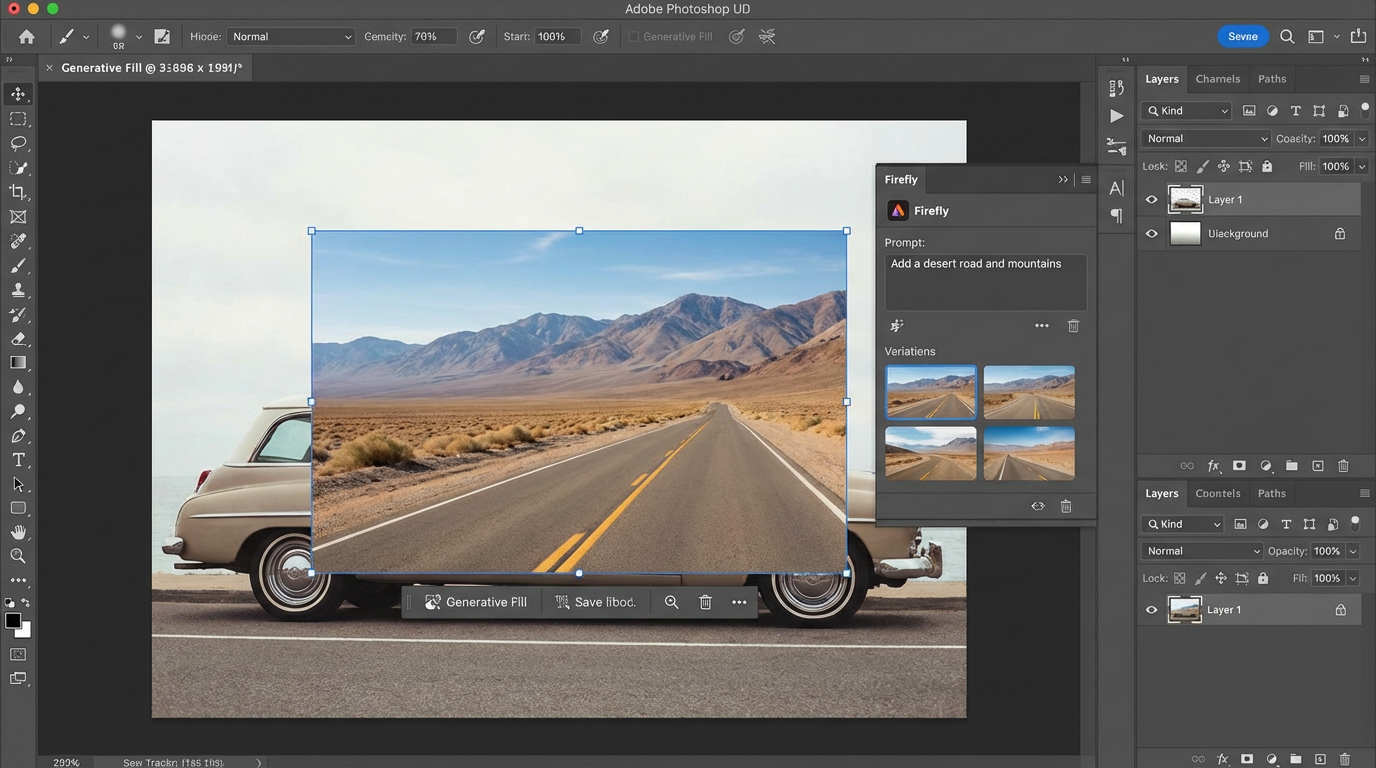The width and height of the screenshot is (1376, 768).
Task: Select the Crop tool
Action: [x=18, y=192]
